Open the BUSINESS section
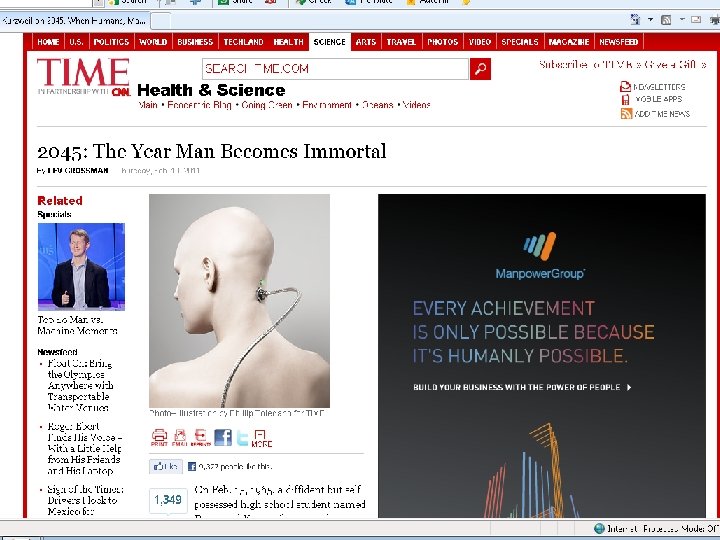This screenshot has height=540, width=720. (195, 42)
